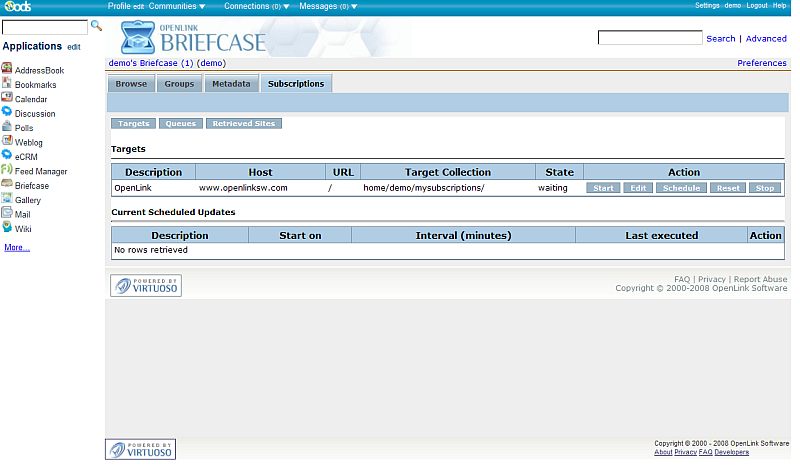Open the Wiki application icon
The image size is (800, 472).
pos(7,228)
